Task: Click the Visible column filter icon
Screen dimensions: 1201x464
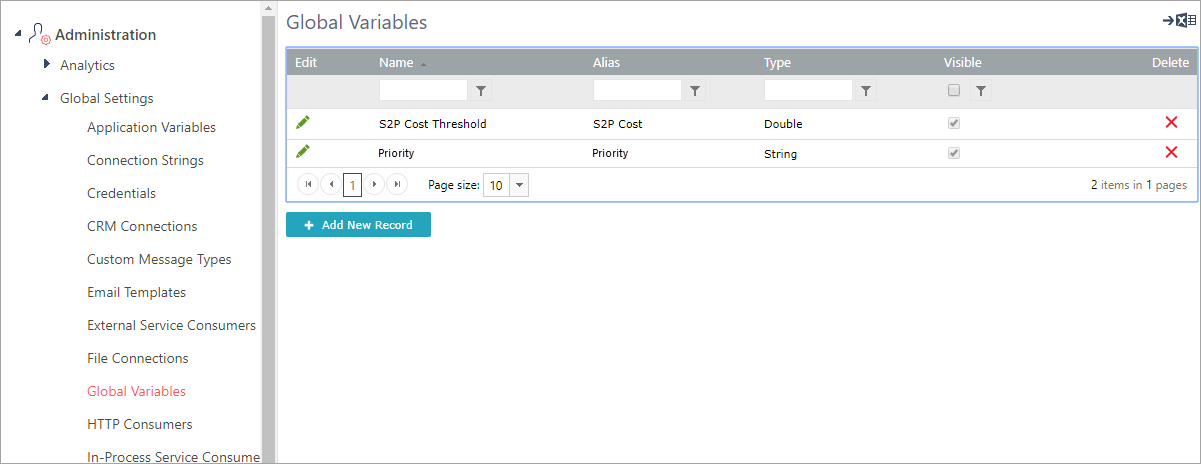Action: (981, 91)
